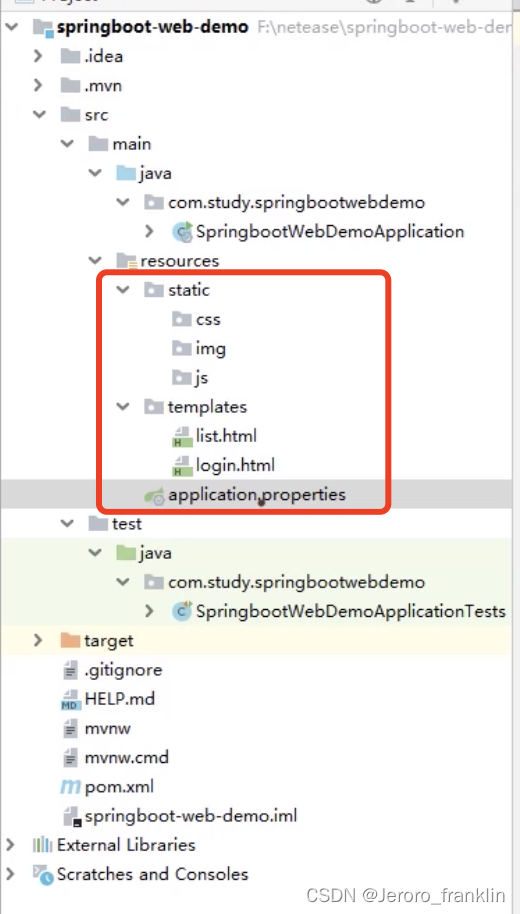Image resolution: width=520 pixels, height=914 pixels.
Task: Click the main folder icon
Action: [x=98, y=143]
